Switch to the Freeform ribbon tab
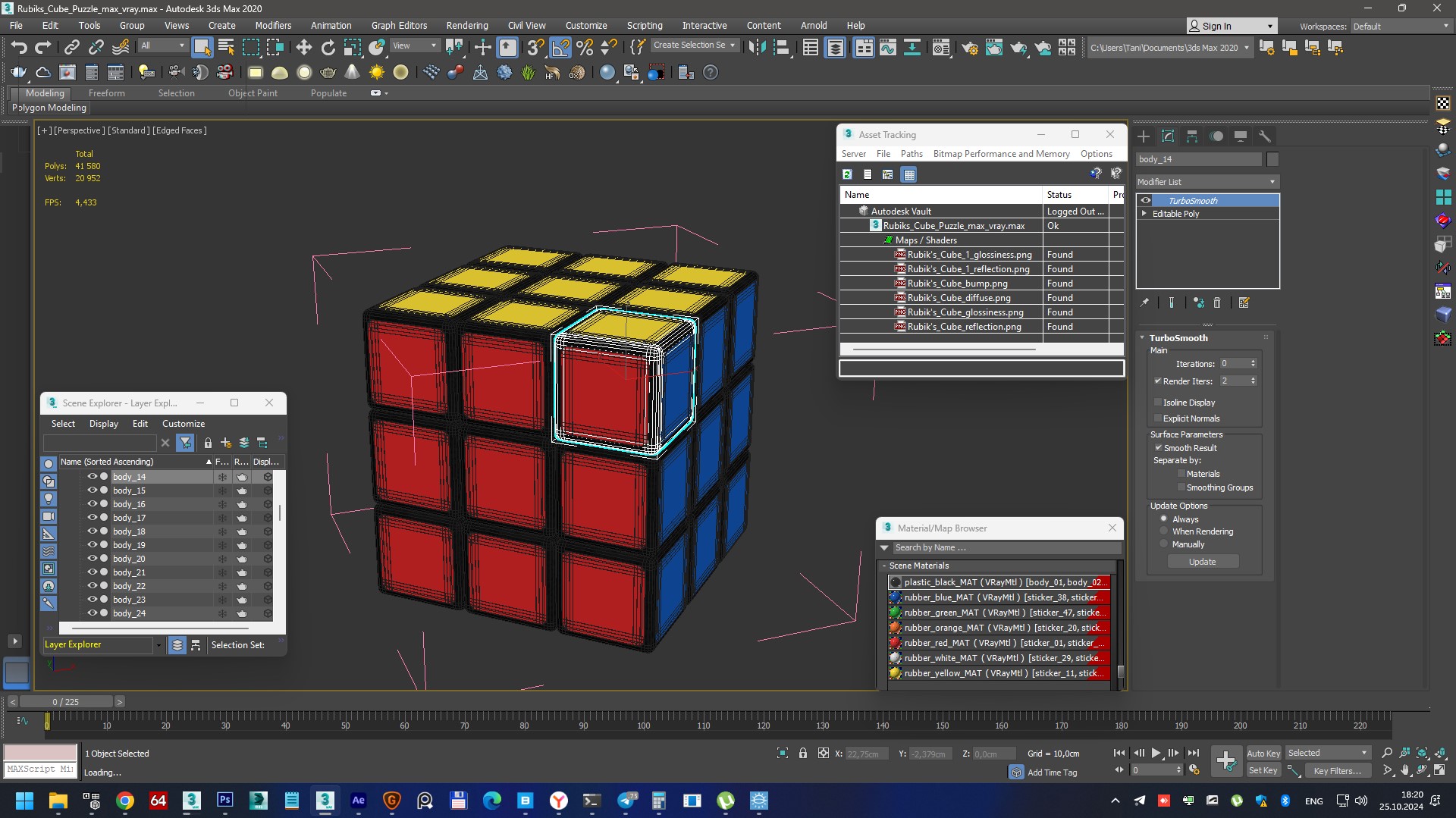The height and width of the screenshot is (818, 1456). pos(106,93)
